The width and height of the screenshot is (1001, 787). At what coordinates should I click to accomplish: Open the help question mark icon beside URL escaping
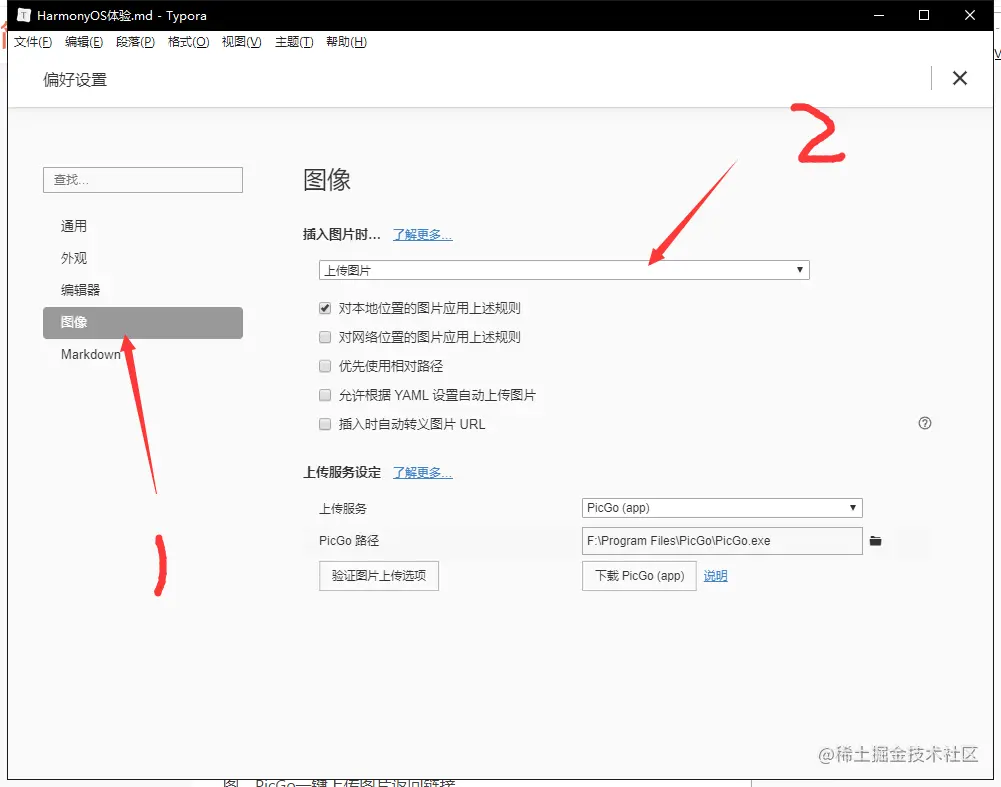tap(924, 423)
